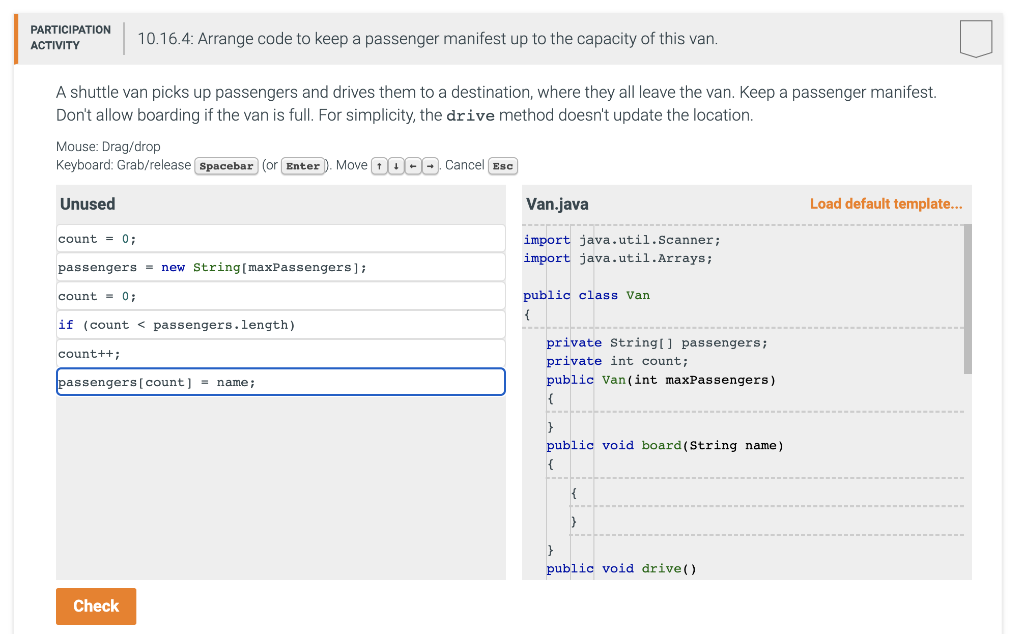This screenshot has width=1024, height=634.
Task: Open the Load default template link
Action: (886, 204)
